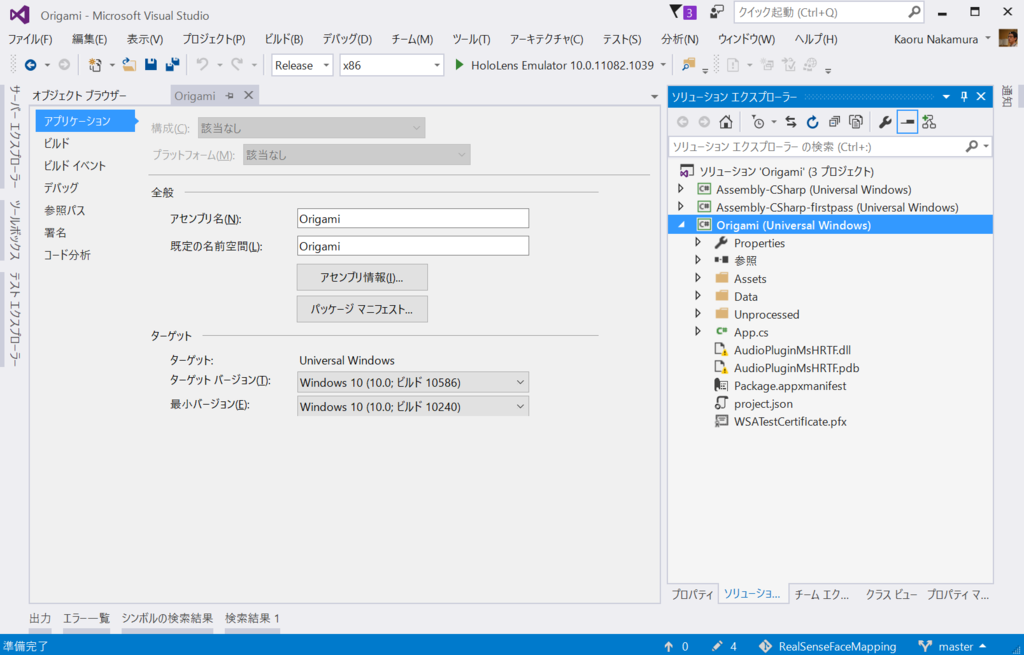This screenshot has height=655, width=1024.
Task: Open the ツール(T) menu
Action: 471,39
